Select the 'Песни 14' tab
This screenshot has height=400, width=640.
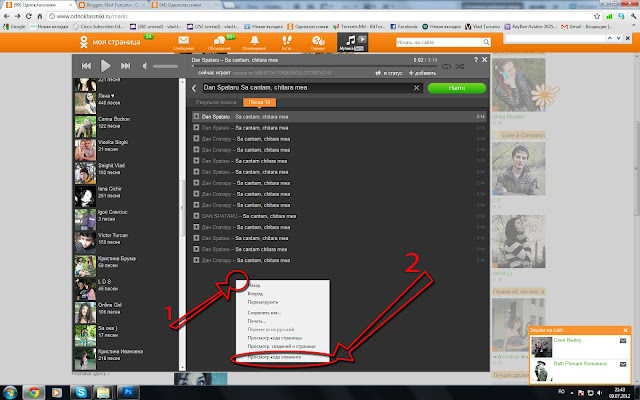tap(260, 102)
